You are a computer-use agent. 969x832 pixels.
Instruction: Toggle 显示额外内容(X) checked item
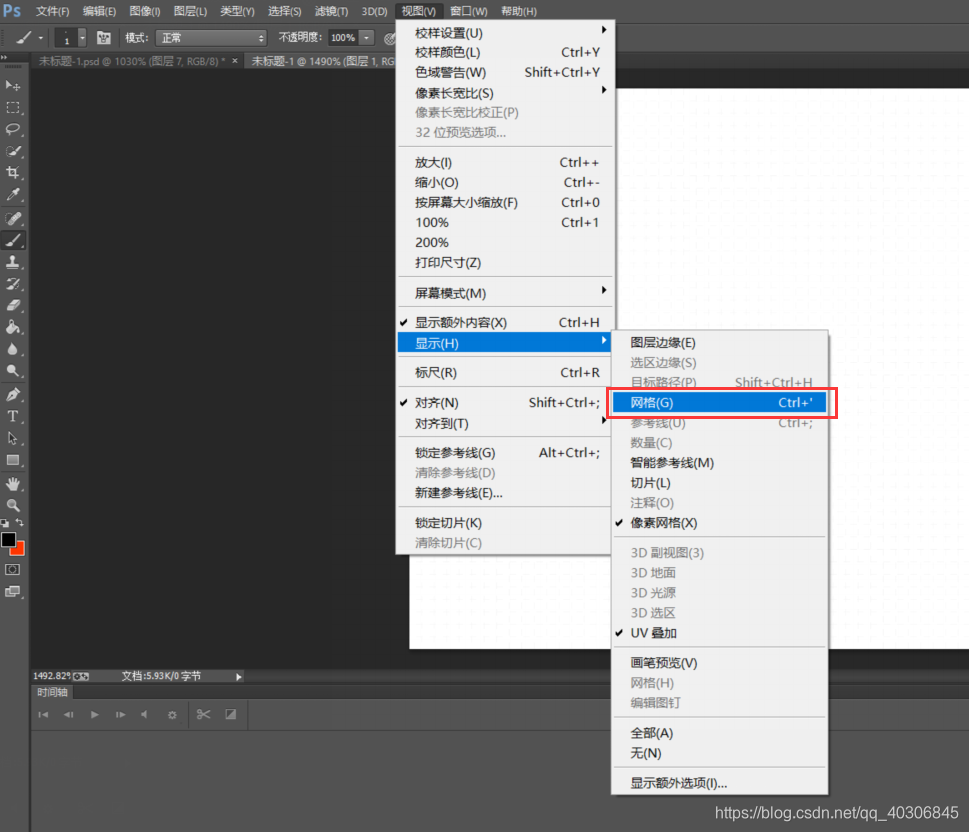coord(504,323)
